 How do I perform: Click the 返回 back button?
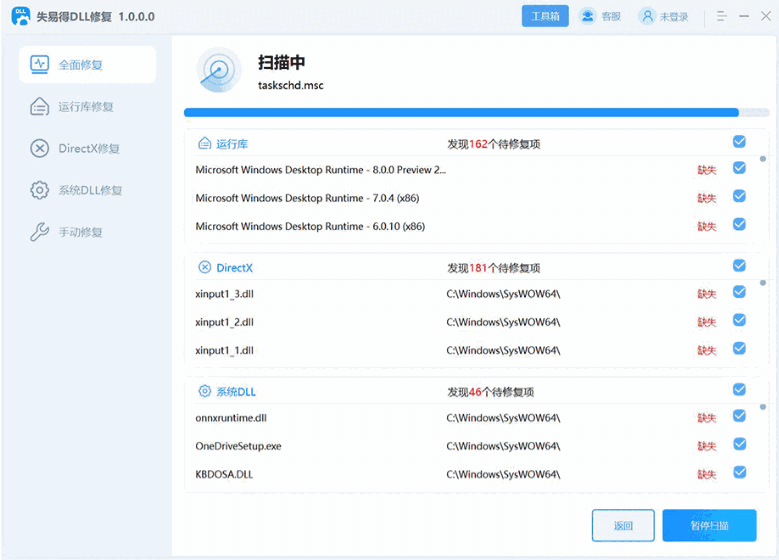(x=623, y=526)
